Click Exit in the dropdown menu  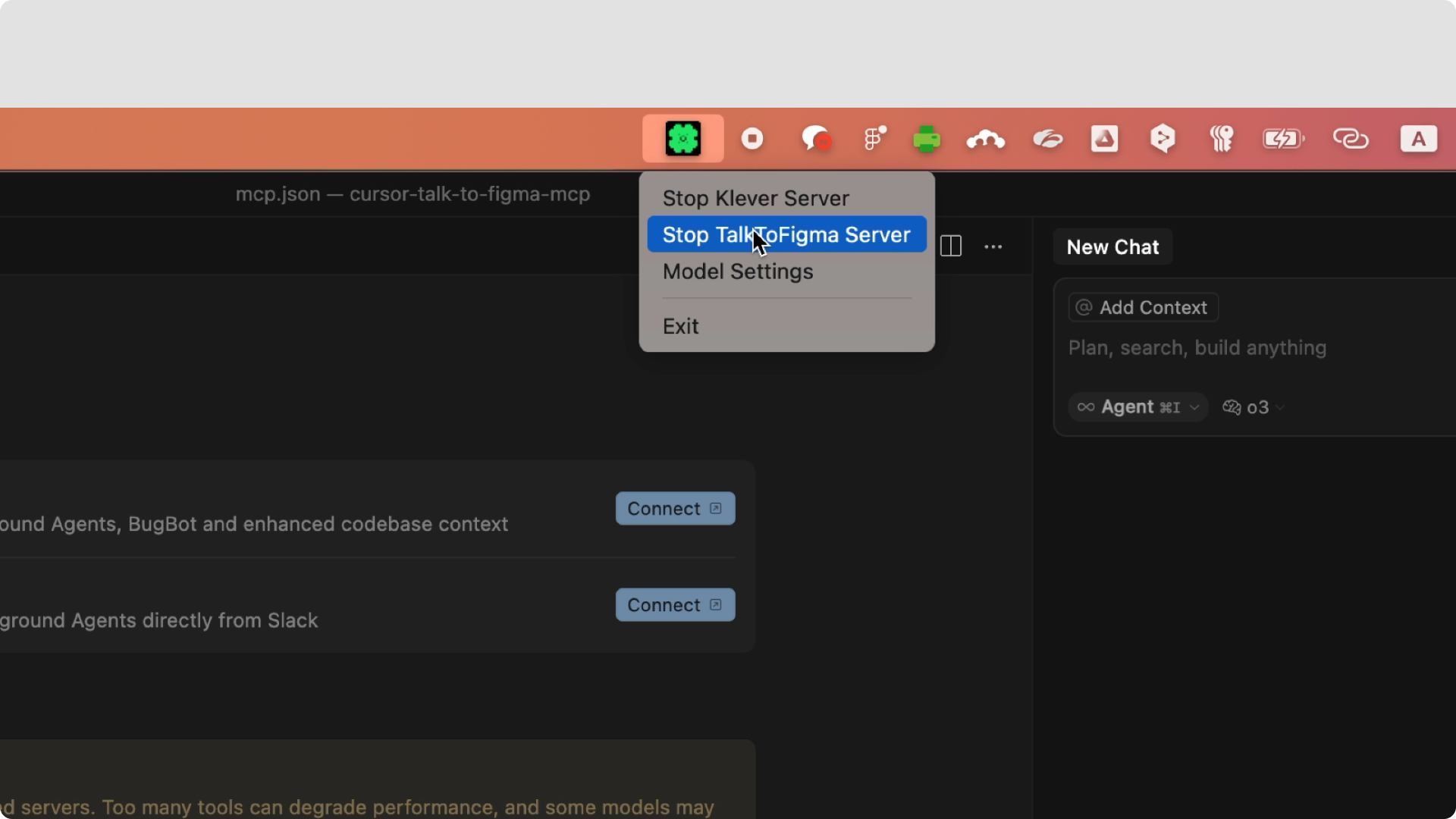pyautogui.click(x=680, y=326)
